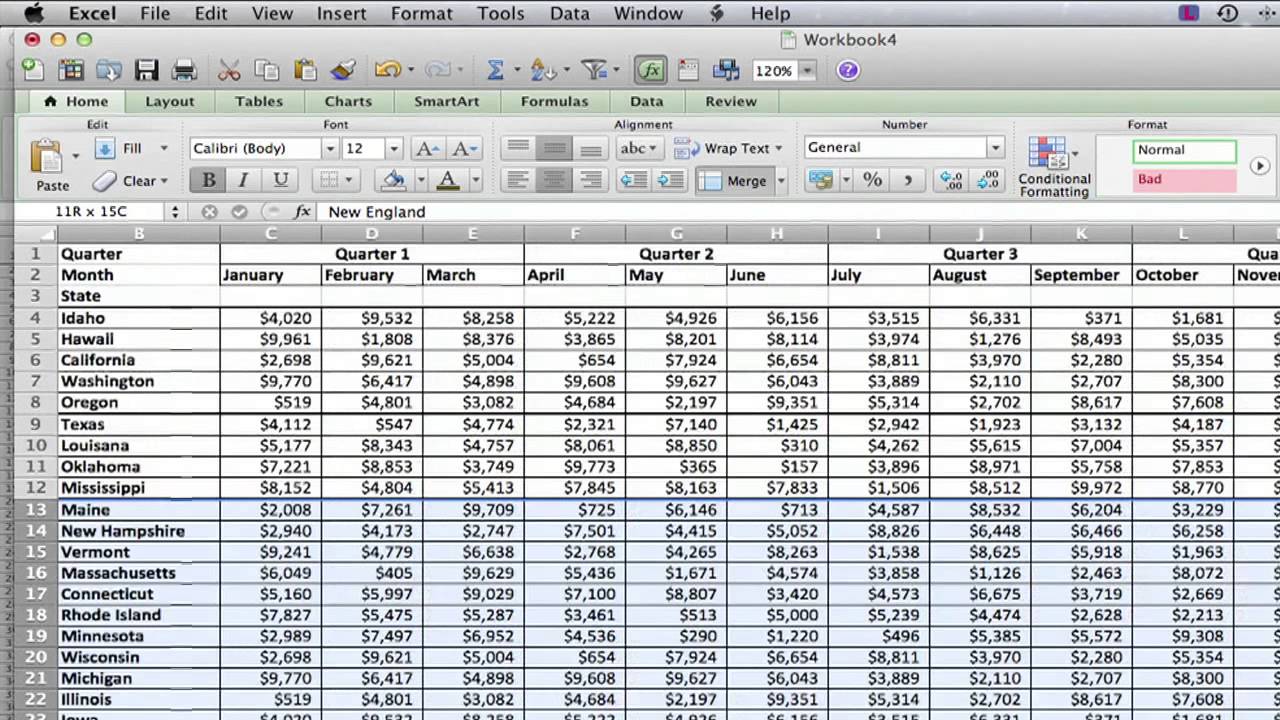
Task: Show the Formula Builder fx button
Action: [651, 70]
